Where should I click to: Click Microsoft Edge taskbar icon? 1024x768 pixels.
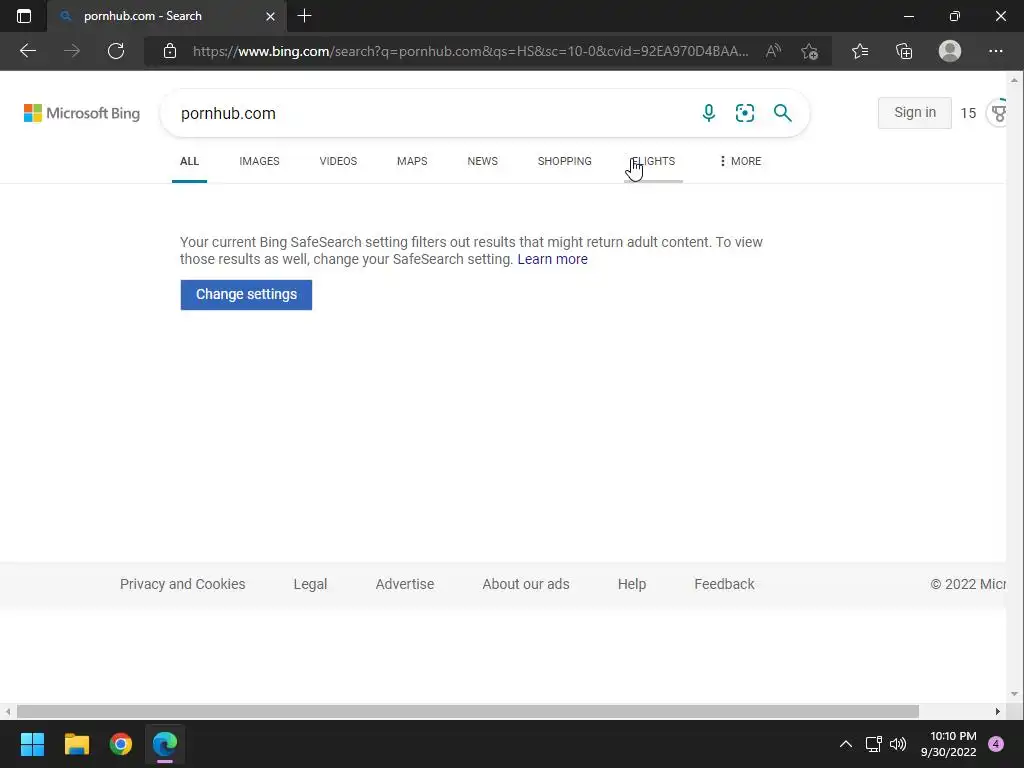click(x=165, y=744)
